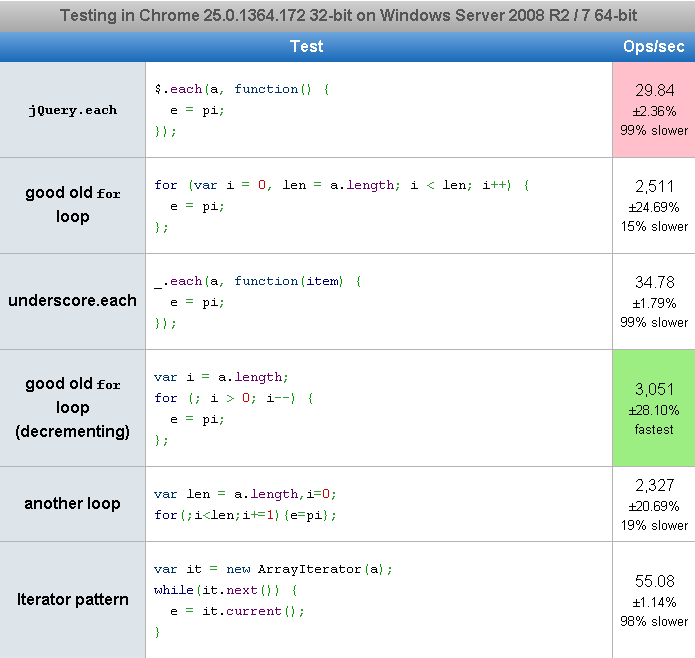Click the pink 29.84 ops/sec result cell
Image resolution: width=695 pixels, height=658 pixels.
point(654,109)
